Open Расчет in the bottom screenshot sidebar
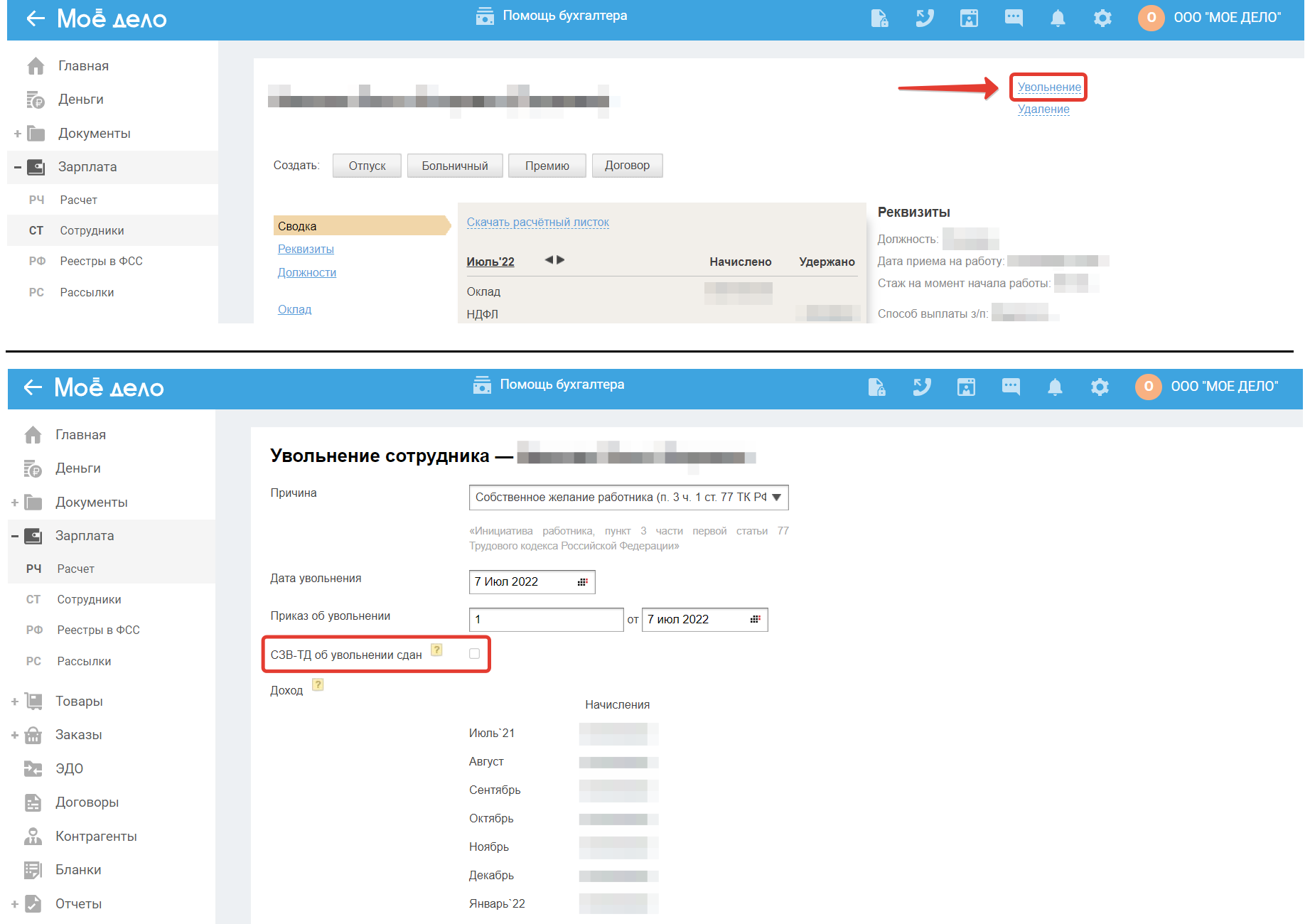 tap(75, 569)
